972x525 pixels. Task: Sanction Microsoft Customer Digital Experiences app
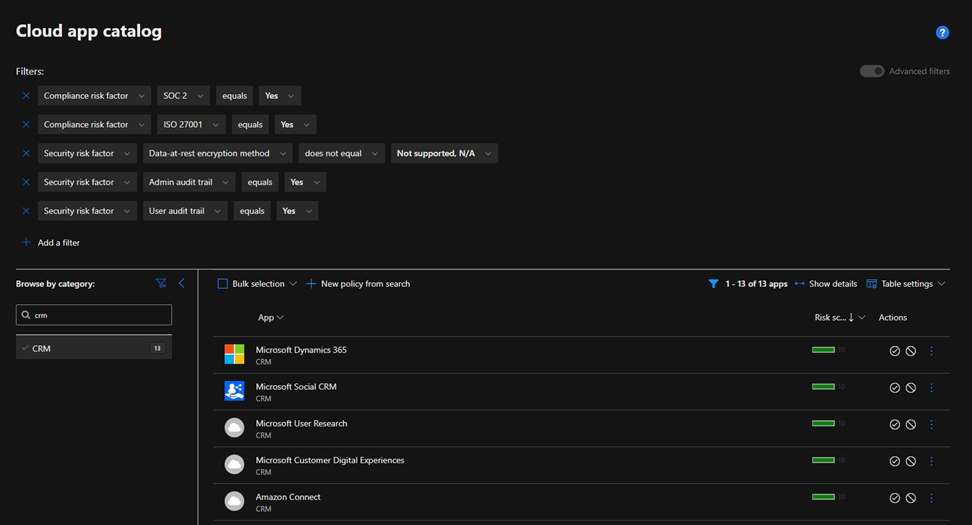pyautogui.click(x=895, y=461)
